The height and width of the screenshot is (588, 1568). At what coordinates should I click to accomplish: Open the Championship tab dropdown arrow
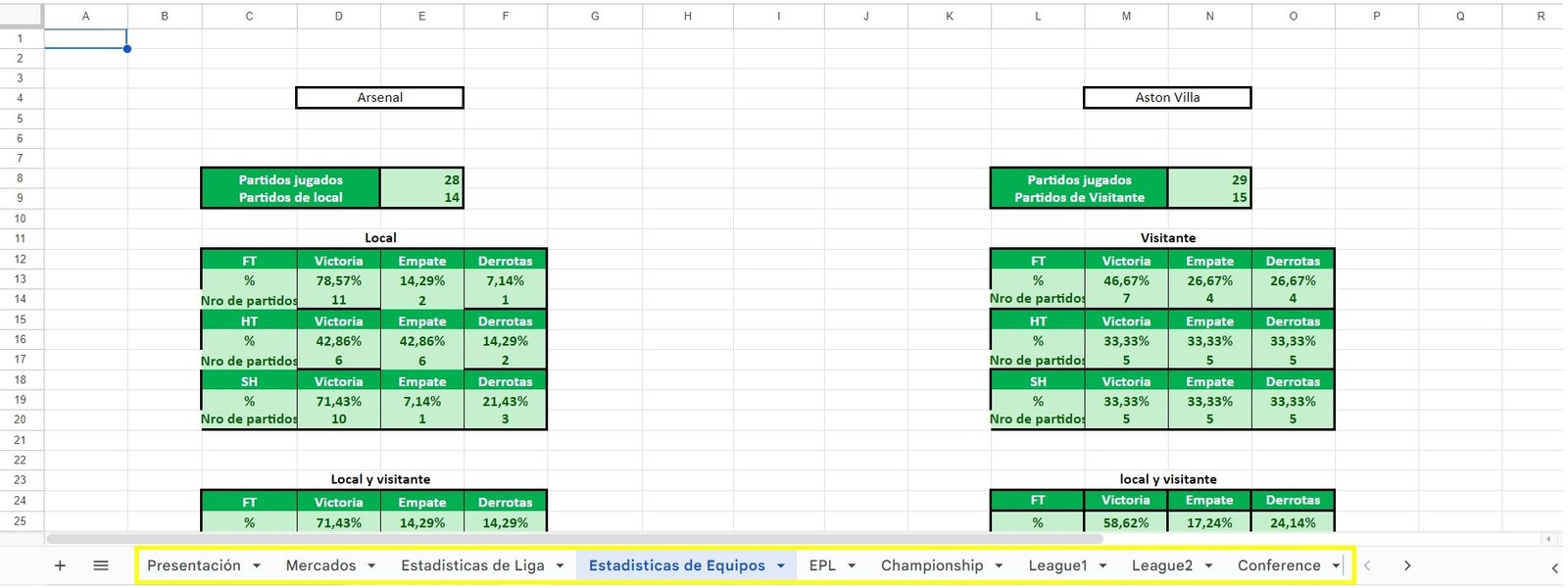[x=999, y=566]
